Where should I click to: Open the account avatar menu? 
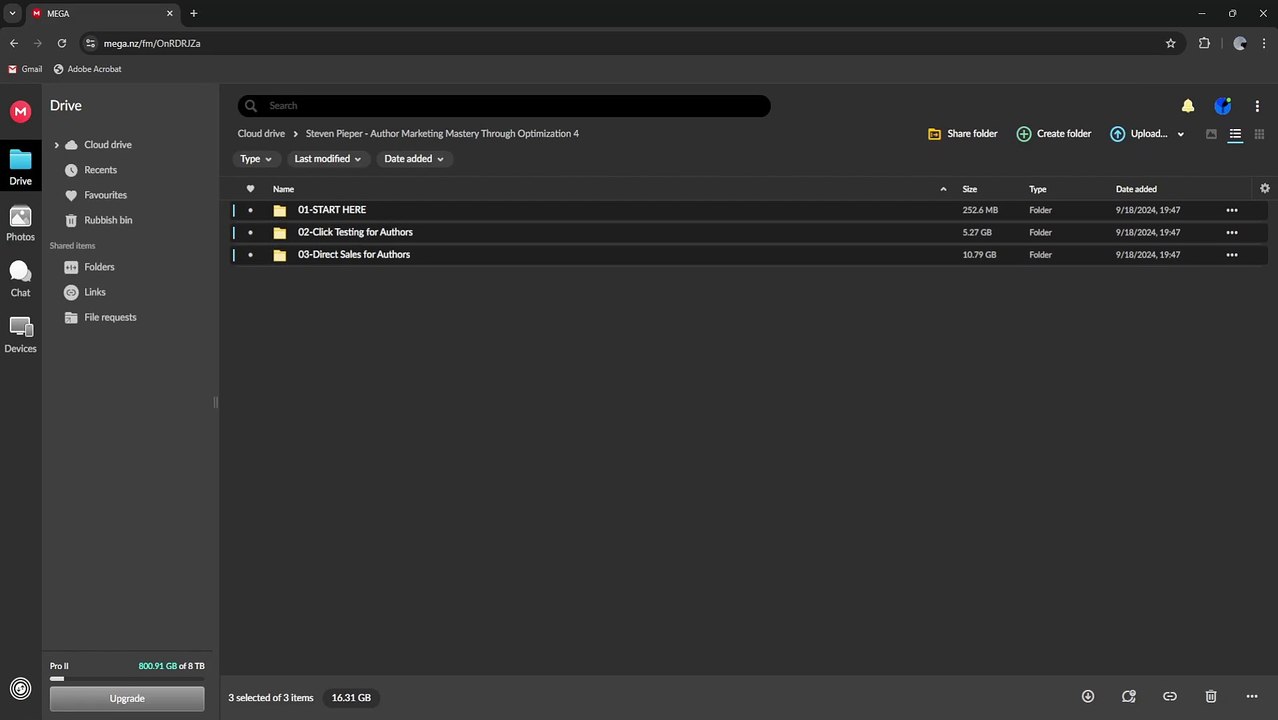point(1222,106)
